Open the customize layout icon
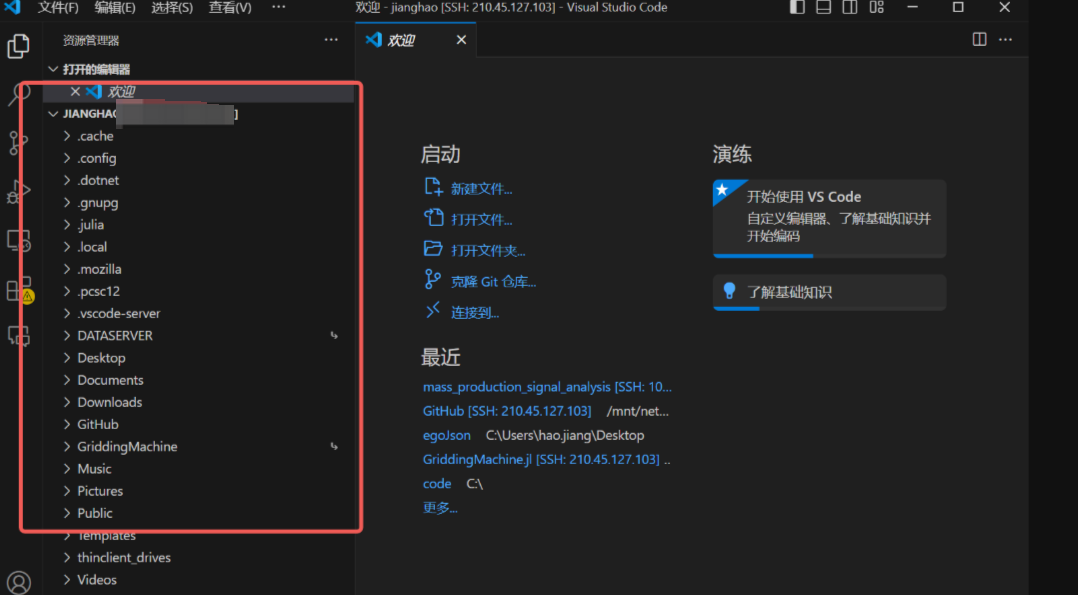 coord(877,8)
